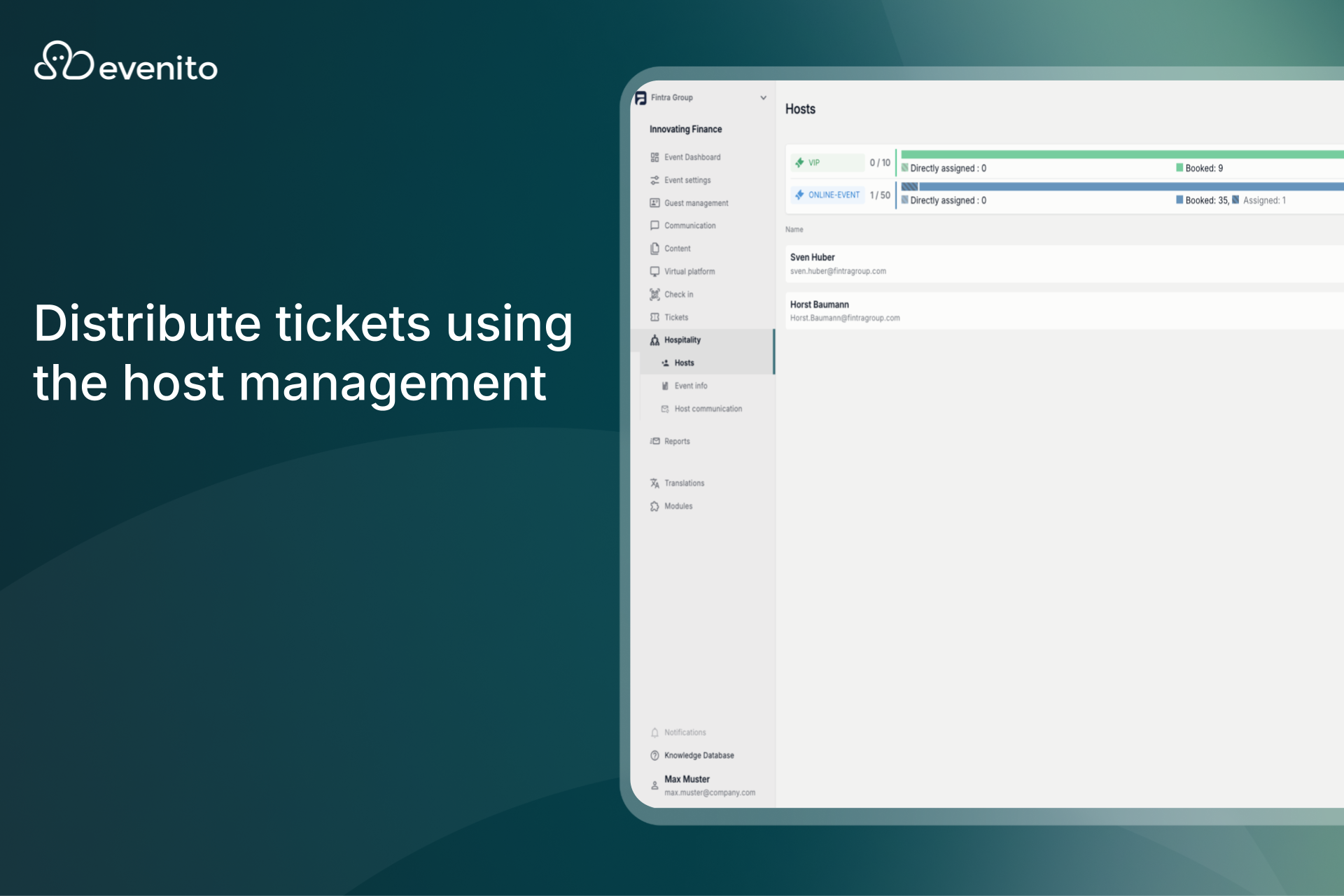Viewport: 1344px width, 896px height.
Task: Click the Content document icon
Action: [x=654, y=248]
